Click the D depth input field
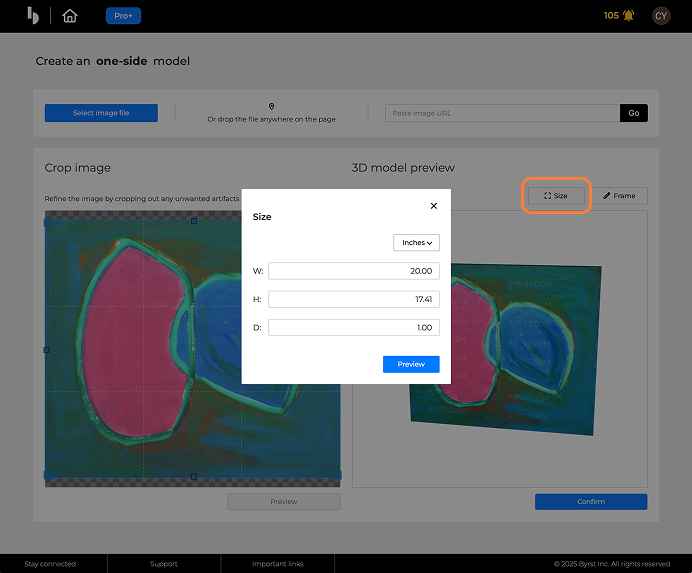Viewport: 692px width, 573px height. pyautogui.click(x=354, y=327)
